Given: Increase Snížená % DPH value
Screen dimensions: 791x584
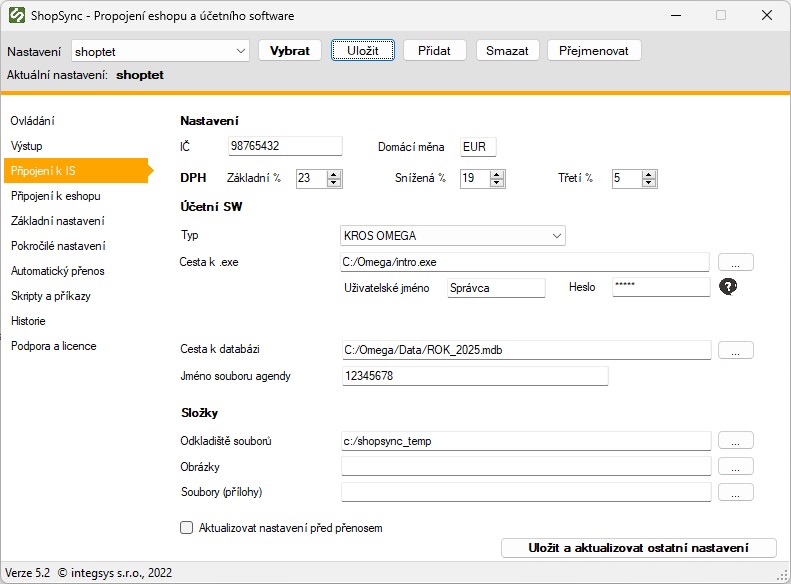Looking at the screenshot, I should coord(497,174).
